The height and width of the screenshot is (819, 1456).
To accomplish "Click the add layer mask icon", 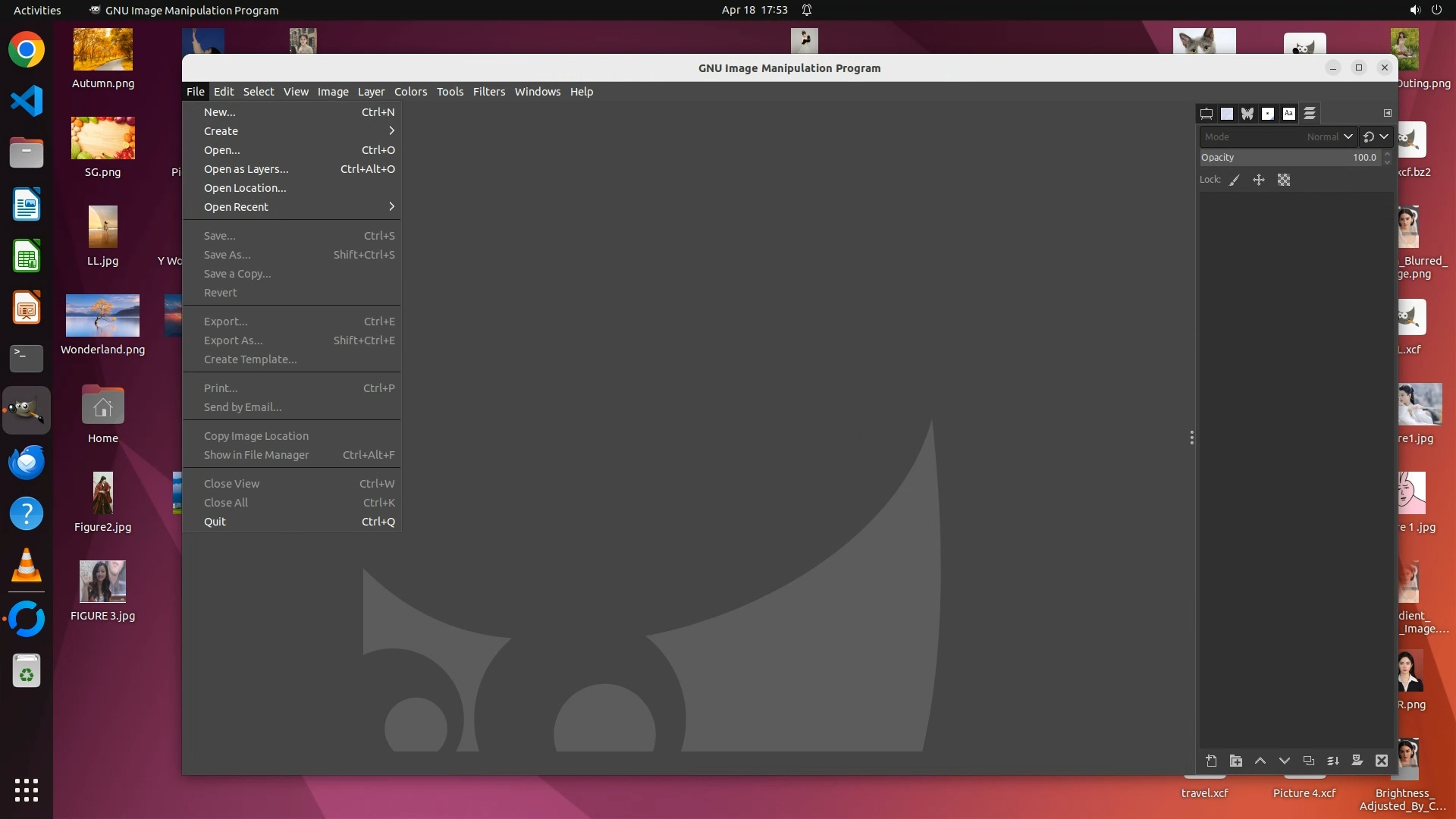I will click(x=1357, y=761).
